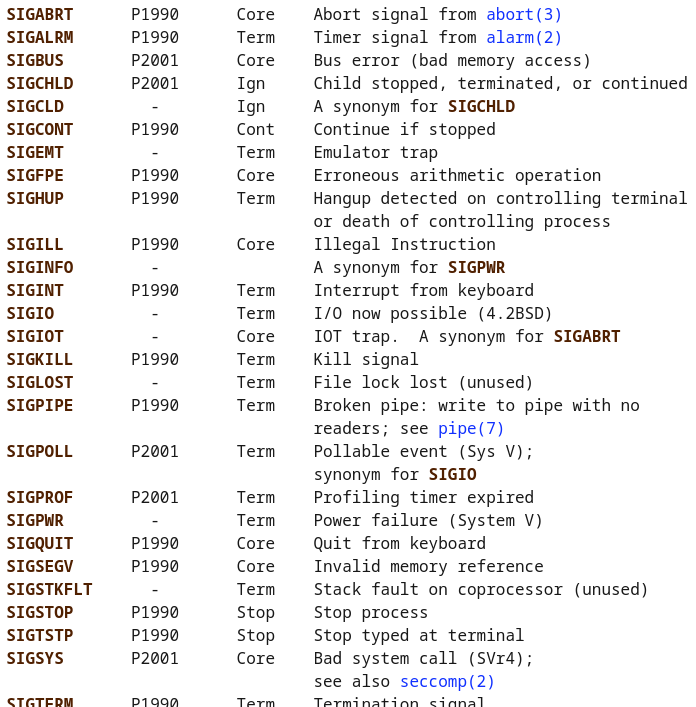Click bold SIGCHLD in the SIGCLD synonym description
The height and width of the screenshot is (707, 696).
click(x=481, y=106)
